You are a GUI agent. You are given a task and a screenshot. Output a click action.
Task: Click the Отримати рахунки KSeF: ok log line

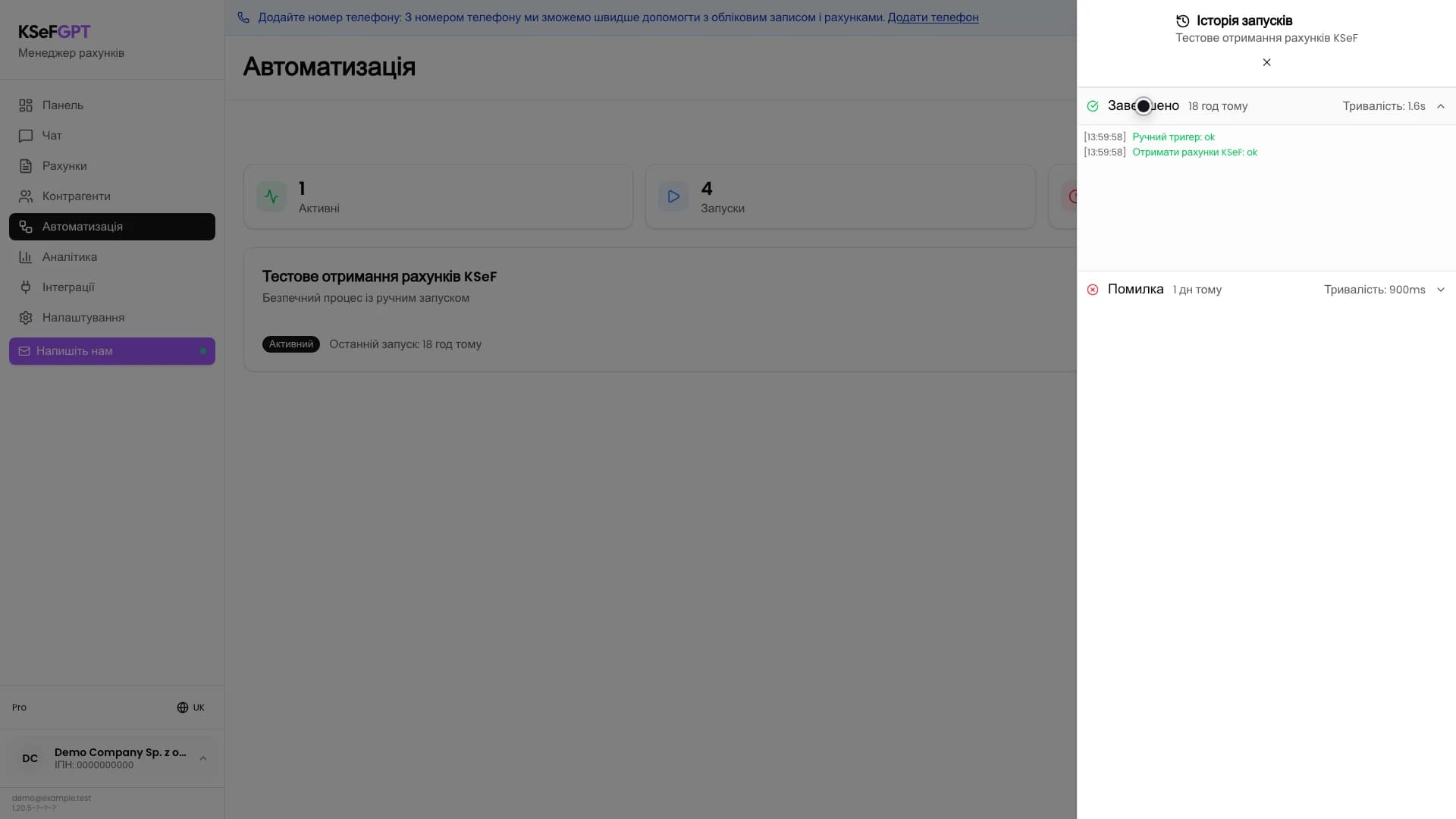[1194, 152]
